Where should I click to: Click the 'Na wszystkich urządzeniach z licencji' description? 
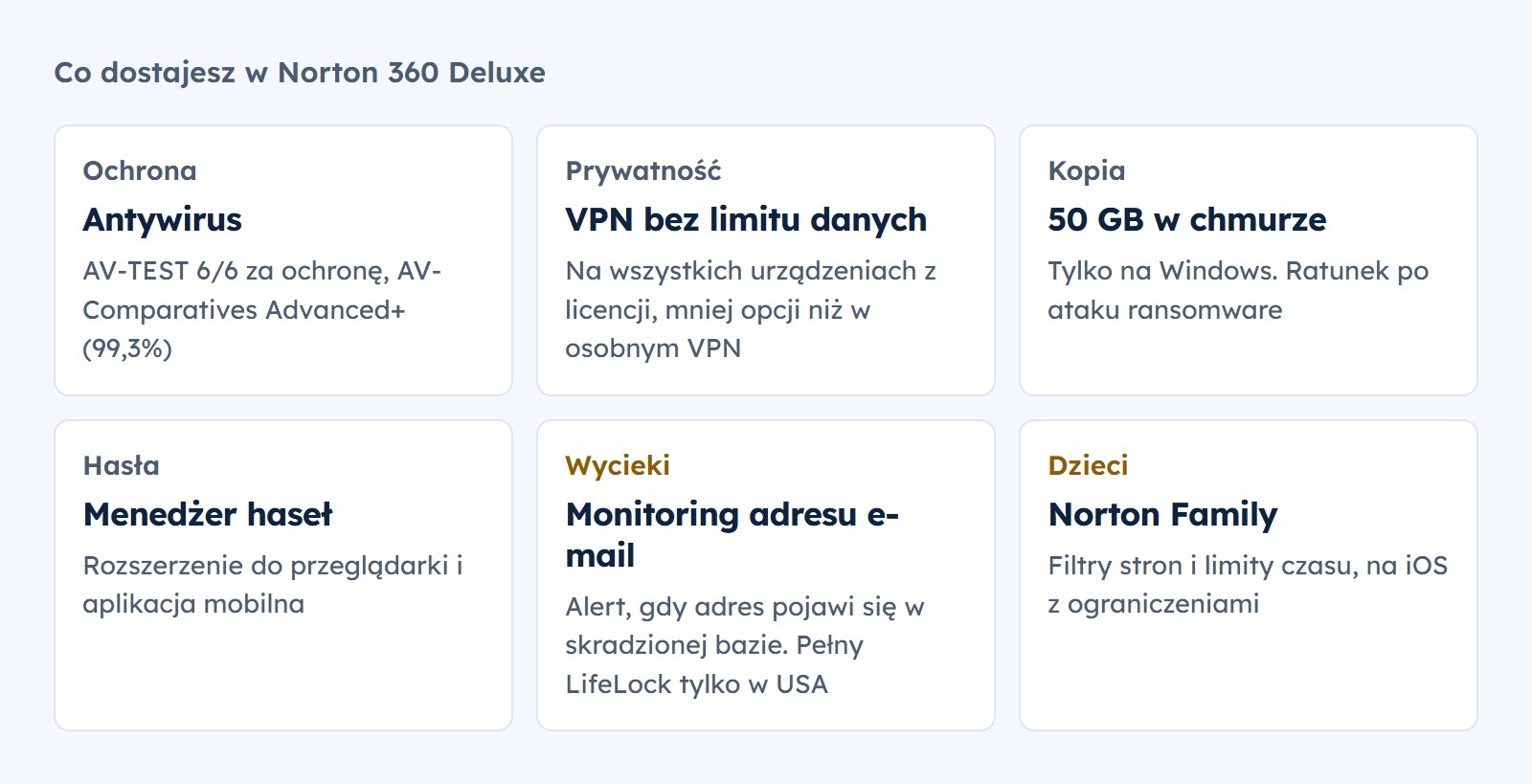pyautogui.click(x=751, y=309)
